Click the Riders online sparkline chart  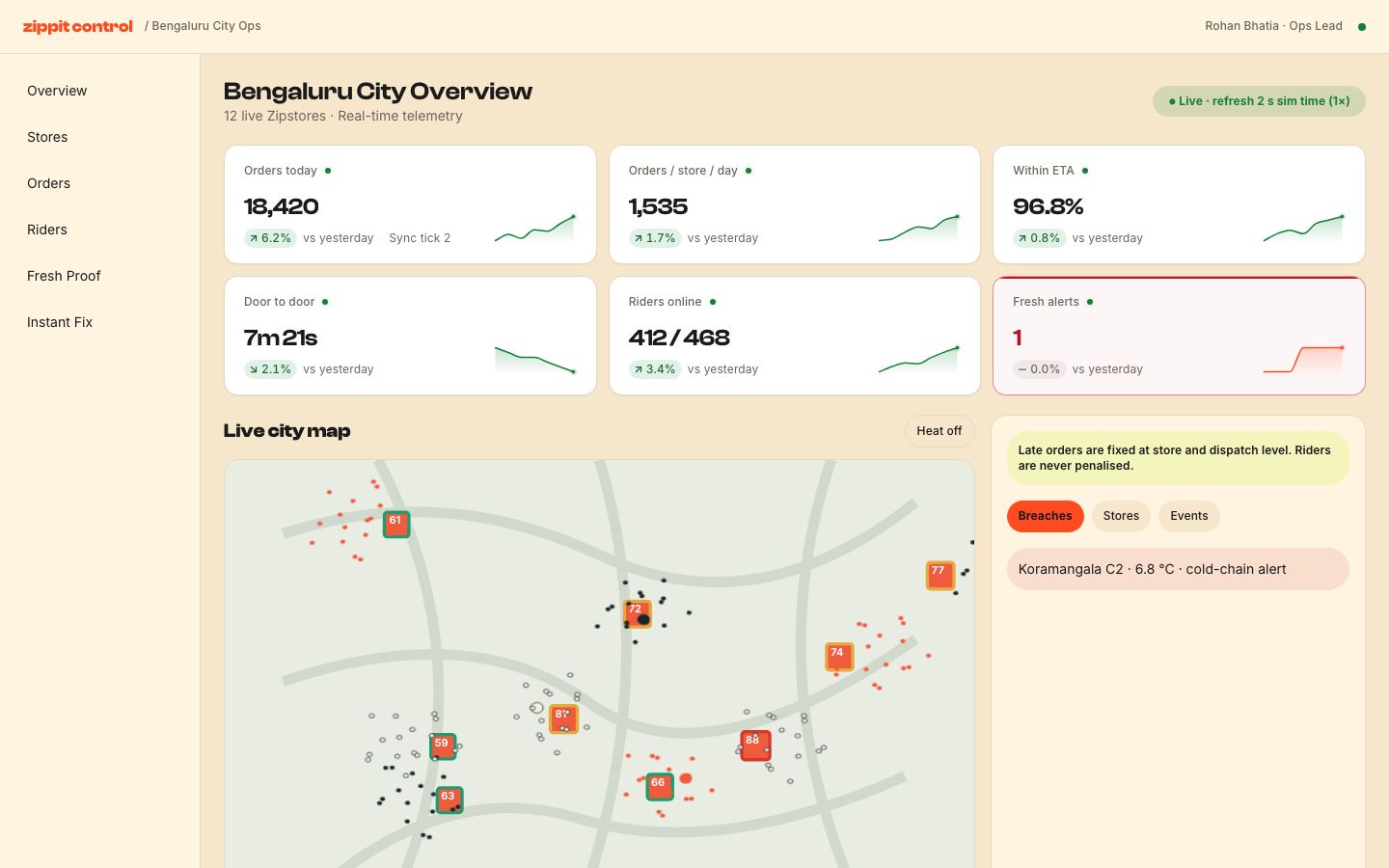919,360
